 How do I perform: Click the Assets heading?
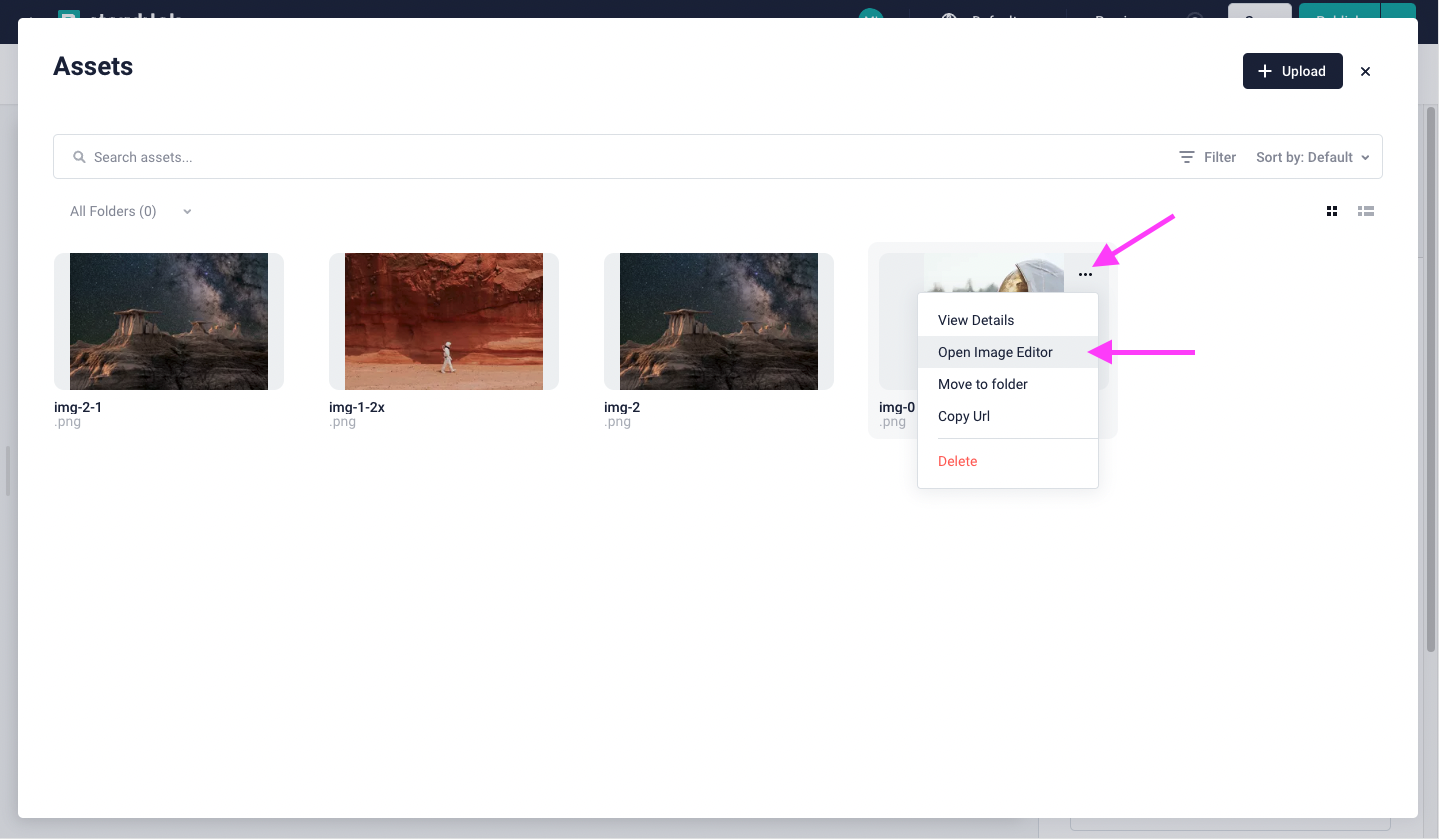(93, 67)
